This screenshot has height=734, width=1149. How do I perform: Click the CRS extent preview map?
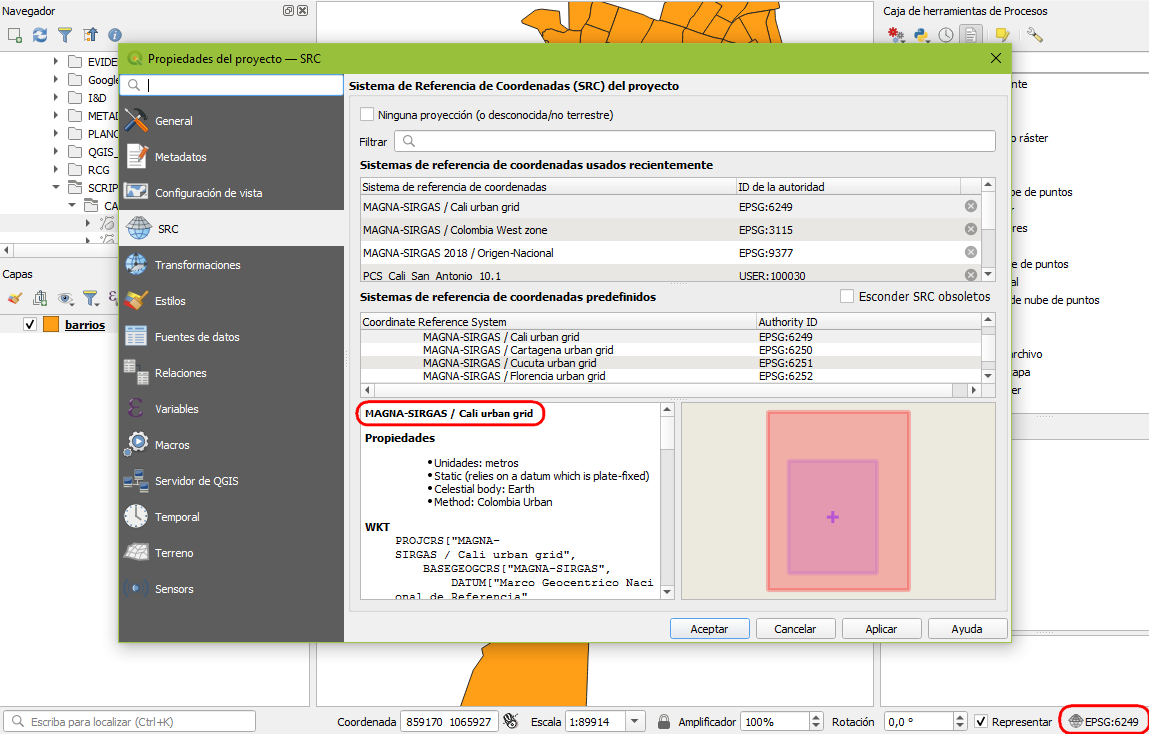coord(838,500)
